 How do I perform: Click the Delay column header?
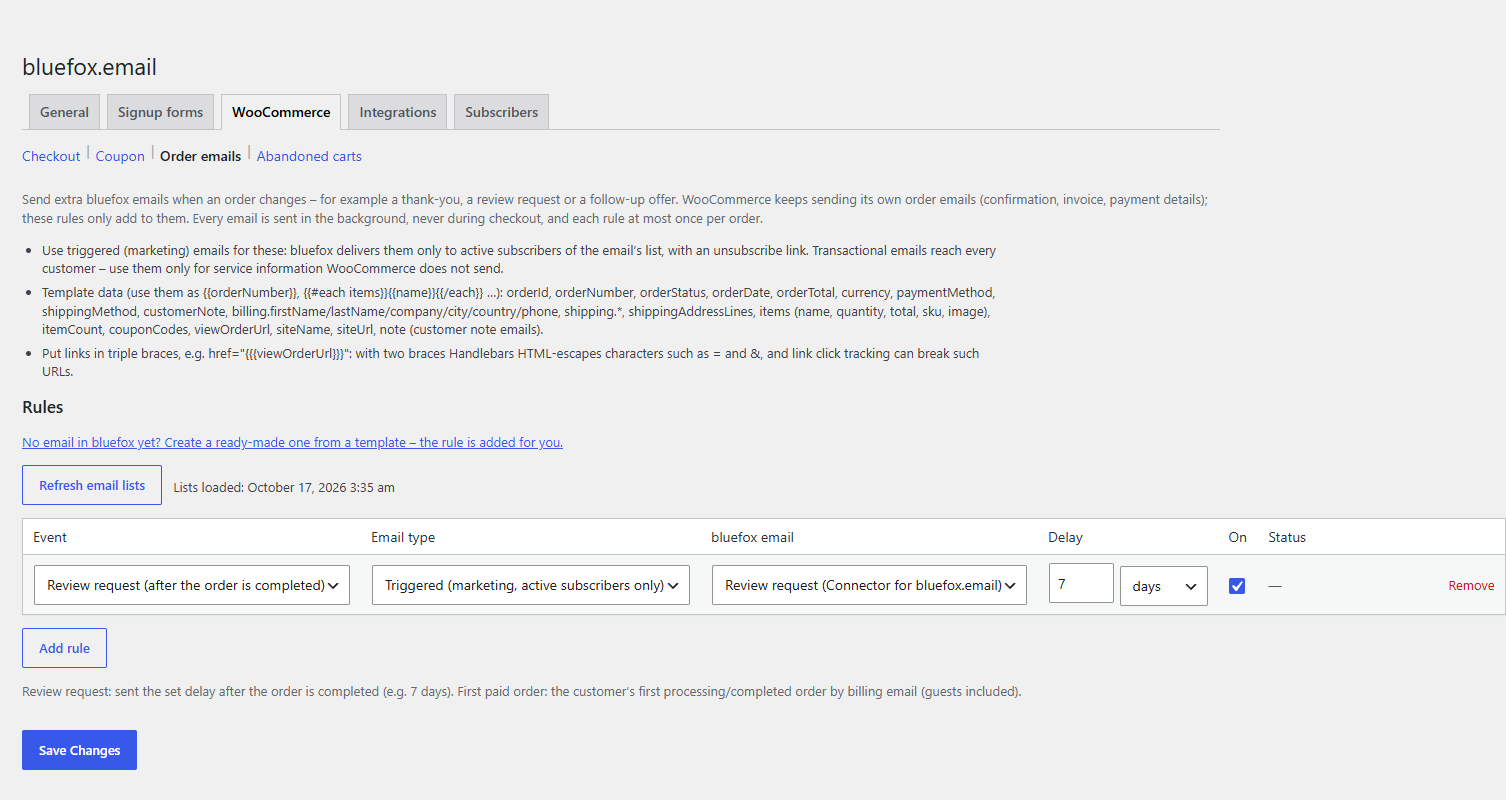pyautogui.click(x=1065, y=537)
